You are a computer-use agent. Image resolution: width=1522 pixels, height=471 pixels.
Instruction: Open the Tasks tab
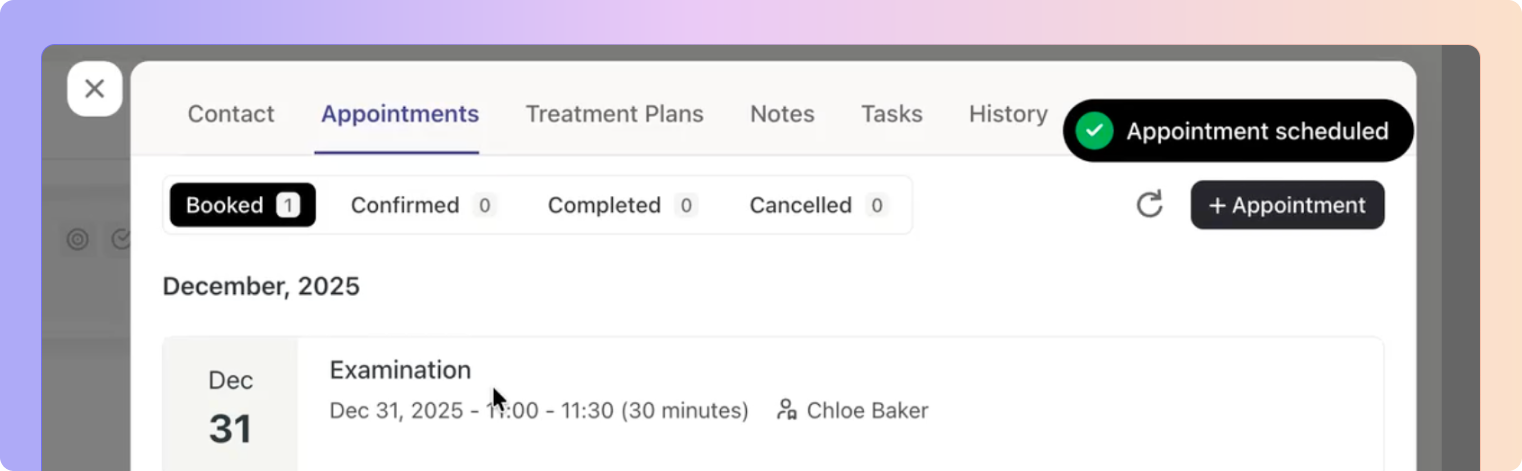click(x=891, y=114)
